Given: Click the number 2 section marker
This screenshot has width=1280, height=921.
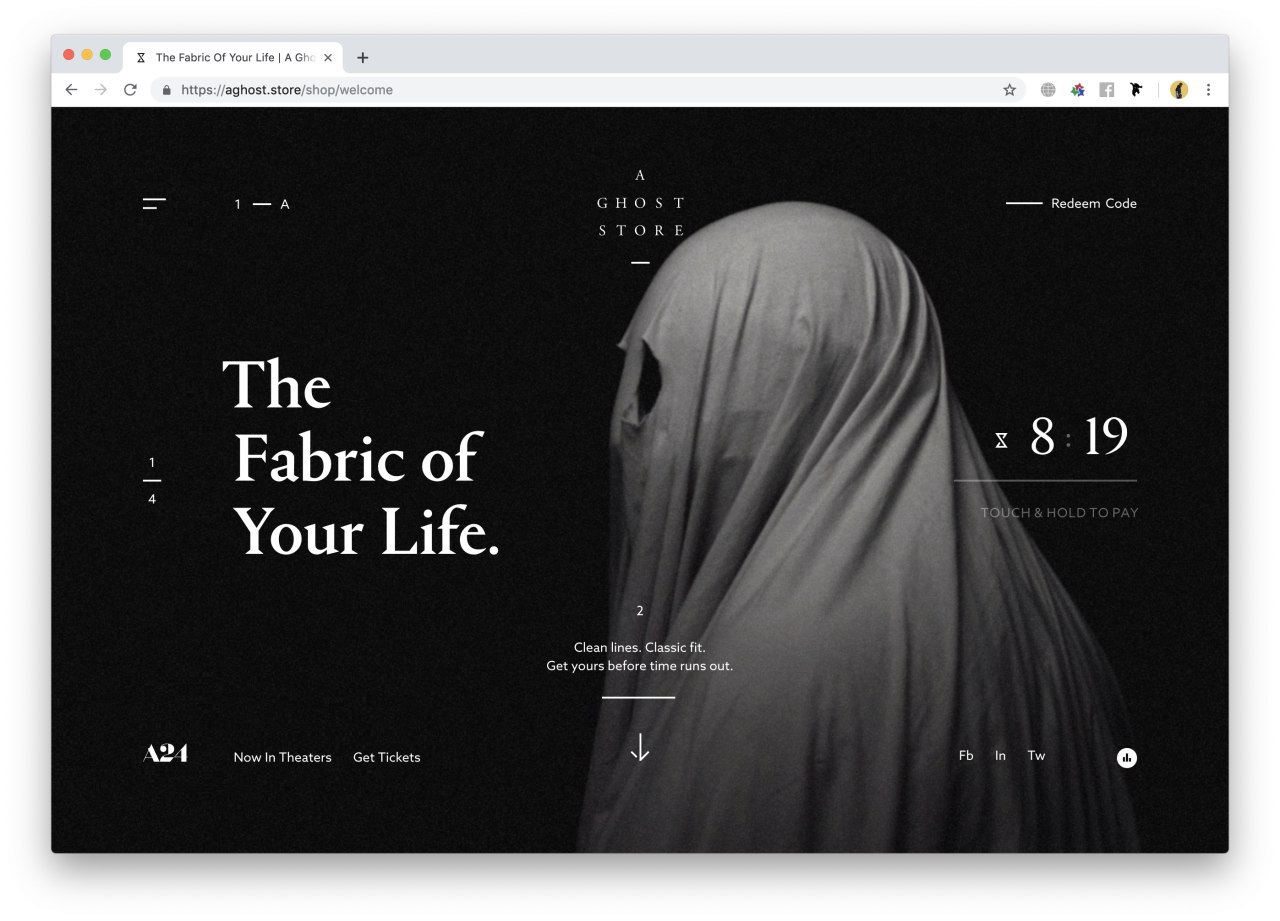Looking at the screenshot, I should pyautogui.click(x=640, y=611).
